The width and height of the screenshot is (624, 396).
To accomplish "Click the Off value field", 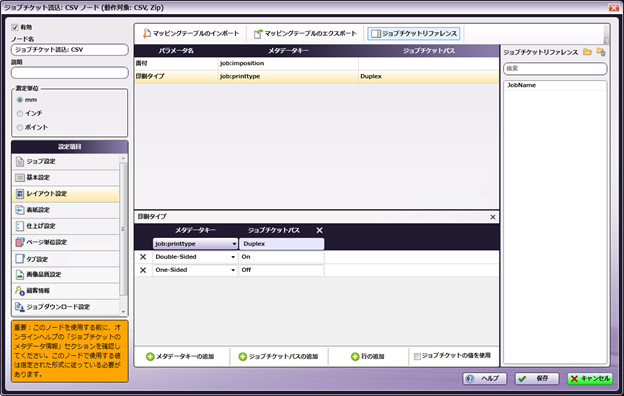I will pyautogui.click(x=281, y=270).
